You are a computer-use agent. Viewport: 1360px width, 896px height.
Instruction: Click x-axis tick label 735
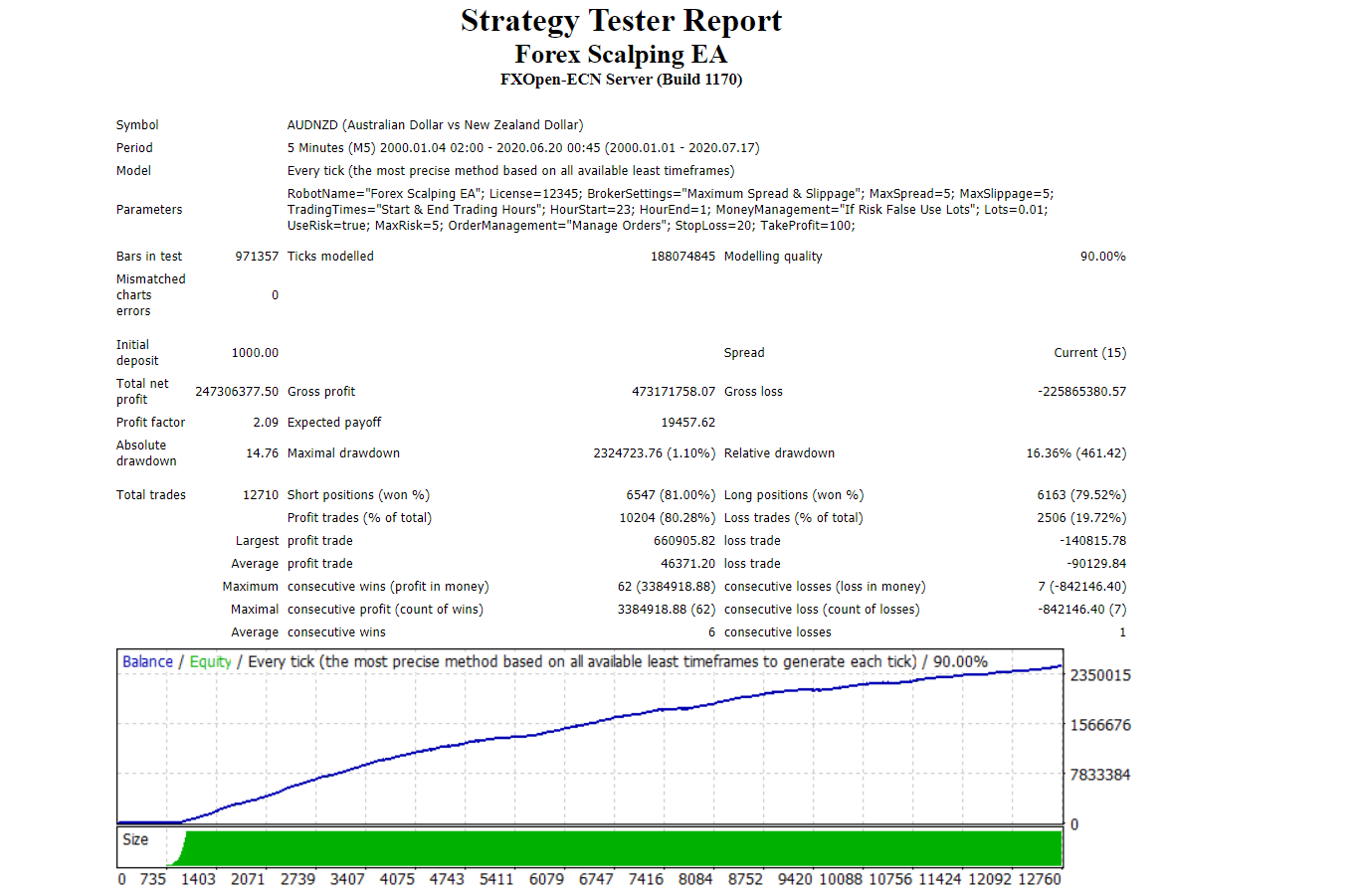point(152,879)
